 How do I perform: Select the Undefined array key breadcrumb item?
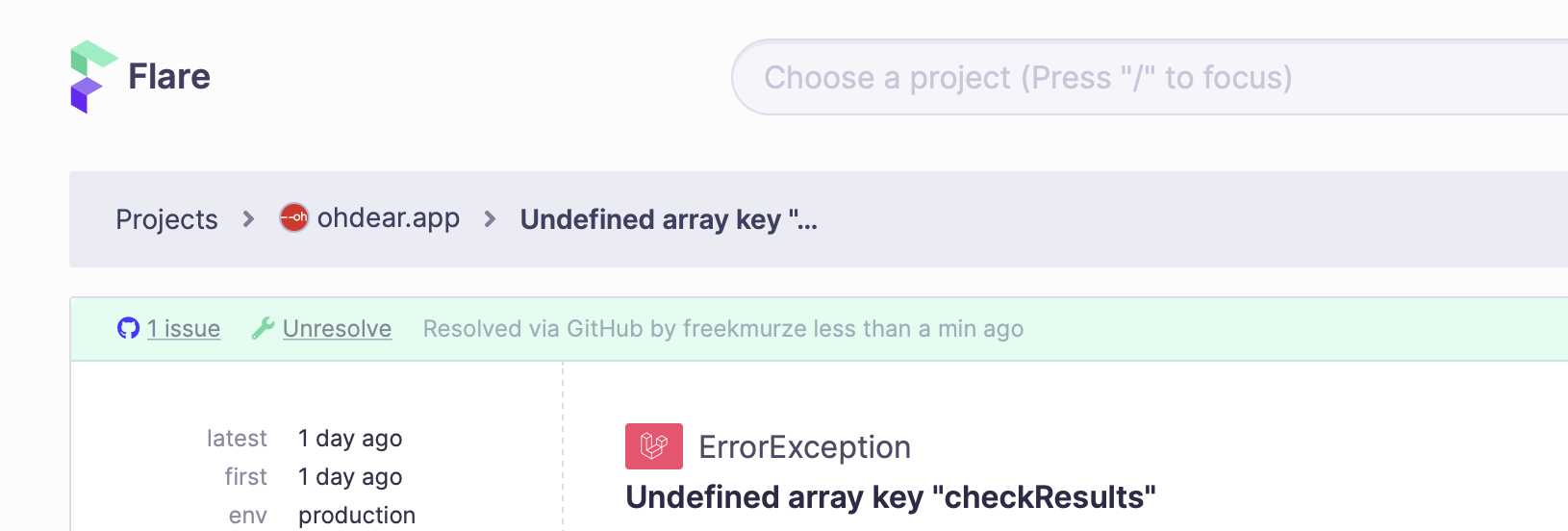point(669,219)
